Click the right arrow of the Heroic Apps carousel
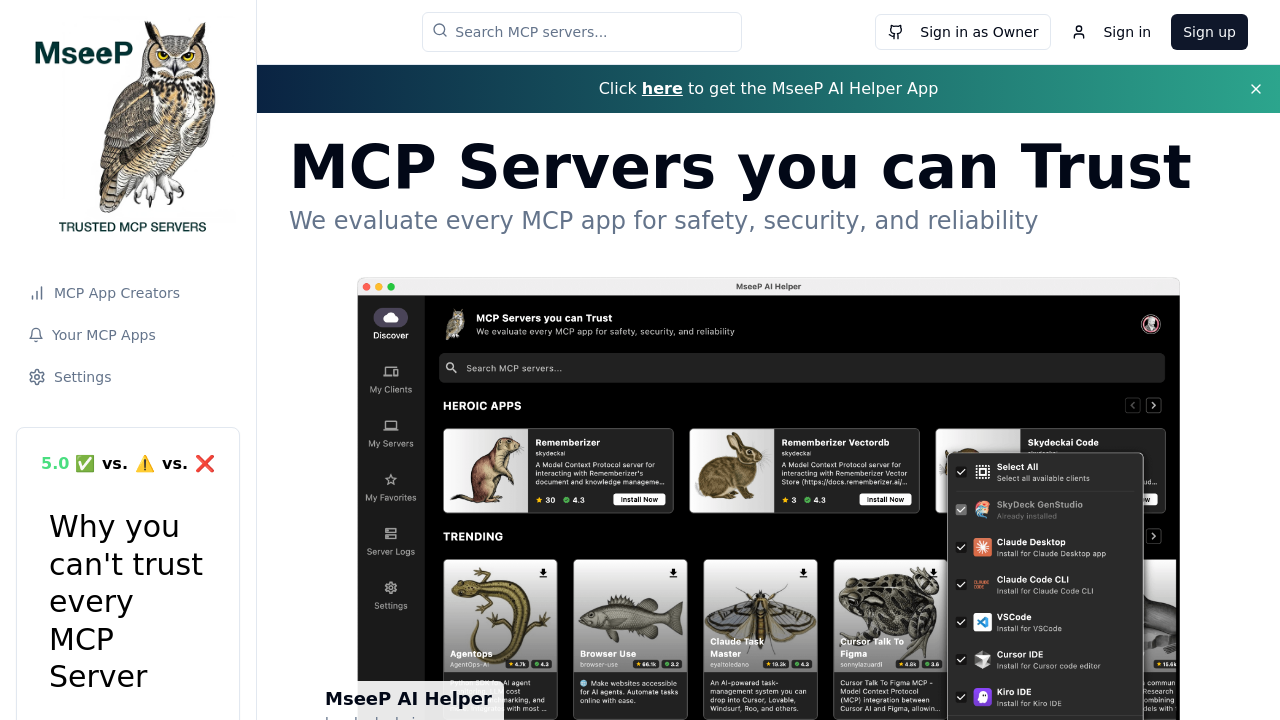The height and width of the screenshot is (720, 1280). tap(1154, 405)
